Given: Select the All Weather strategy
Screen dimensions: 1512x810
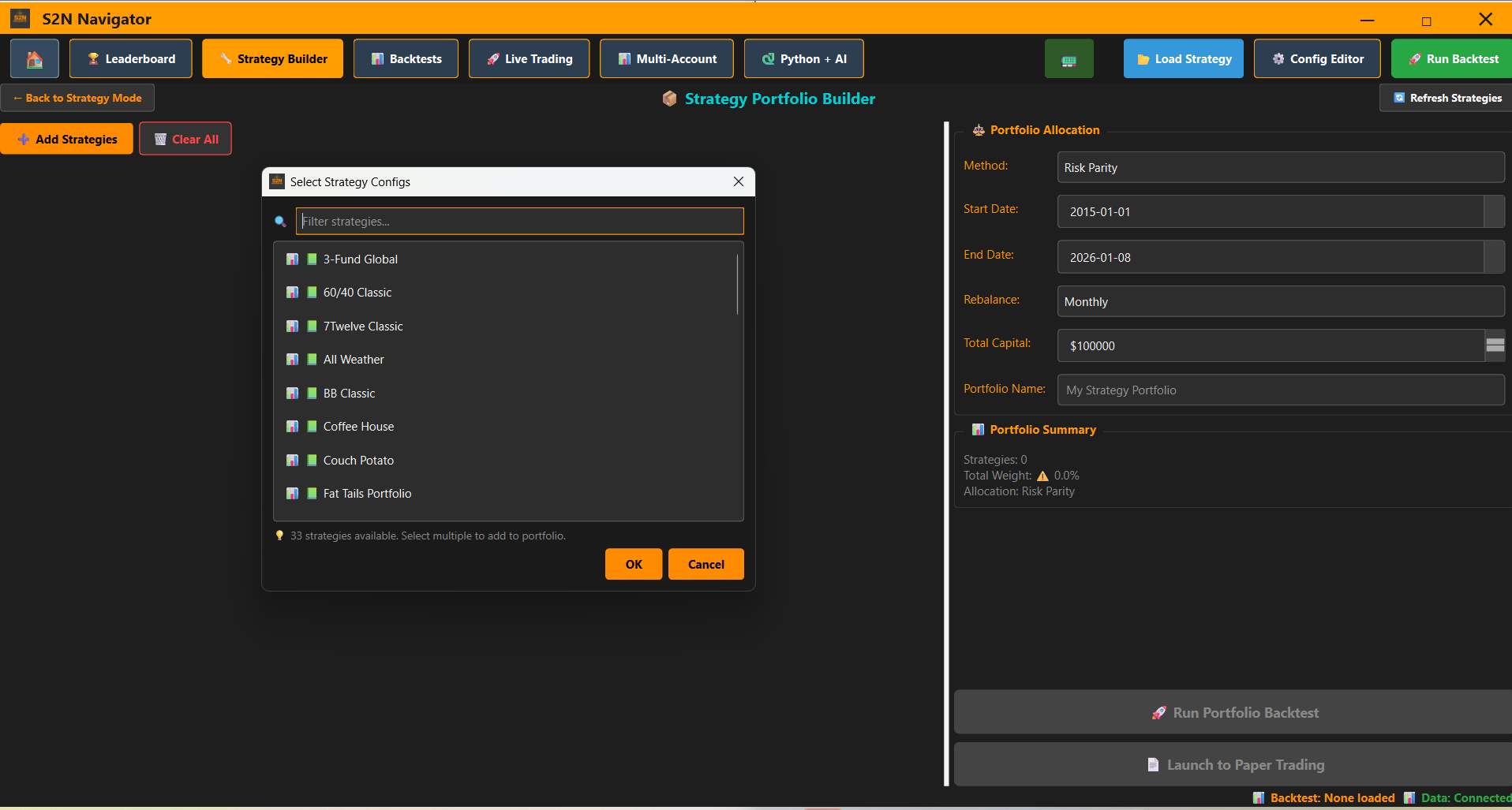Looking at the screenshot, I should point(505,360).
